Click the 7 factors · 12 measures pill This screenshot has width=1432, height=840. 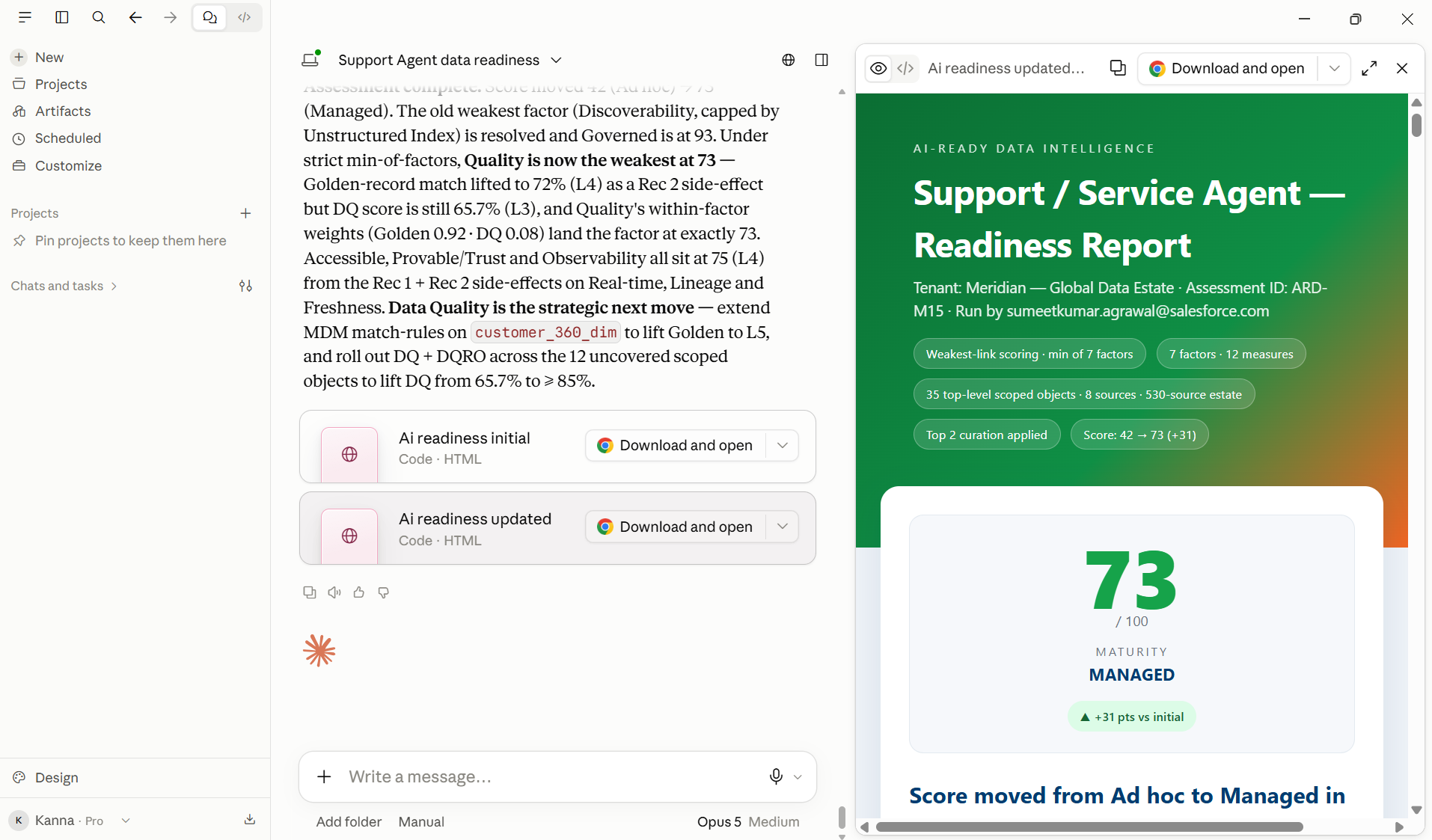point(1231,354)
